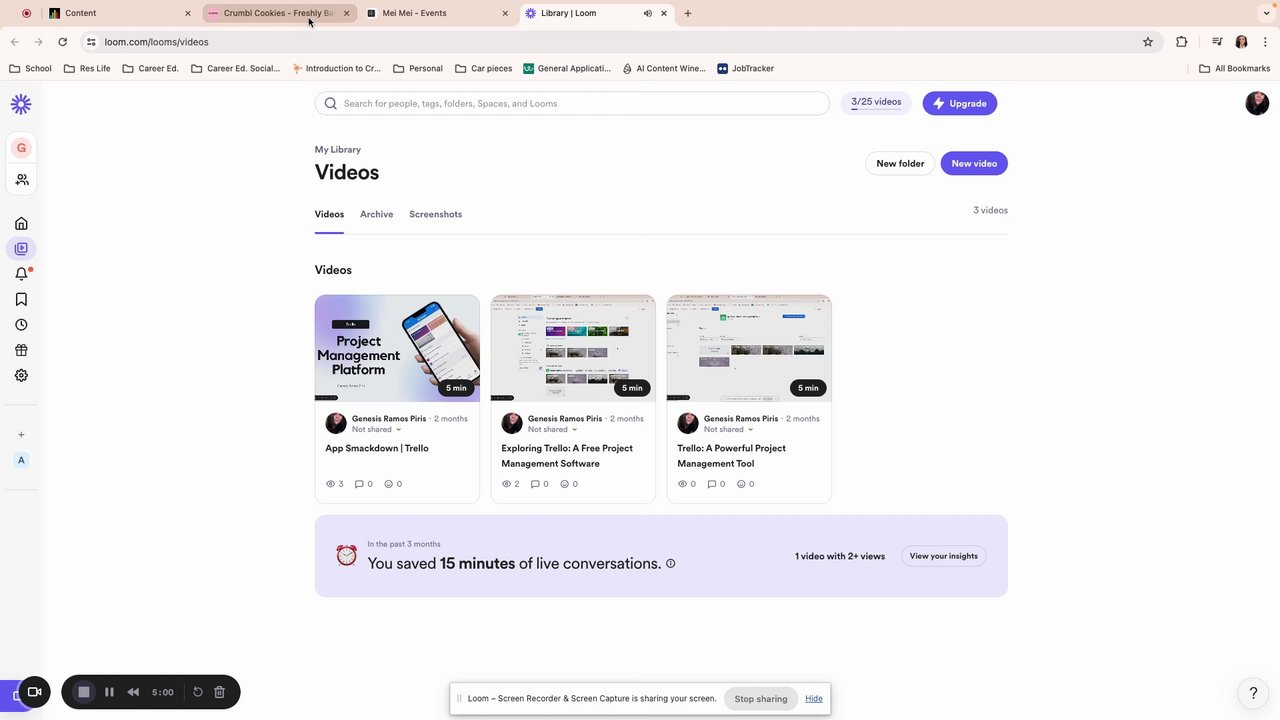Click the plus icon in Loom sidebar
Viewport: 1280px width, 720px height.
pyautogui.click(x=21, y=435)
